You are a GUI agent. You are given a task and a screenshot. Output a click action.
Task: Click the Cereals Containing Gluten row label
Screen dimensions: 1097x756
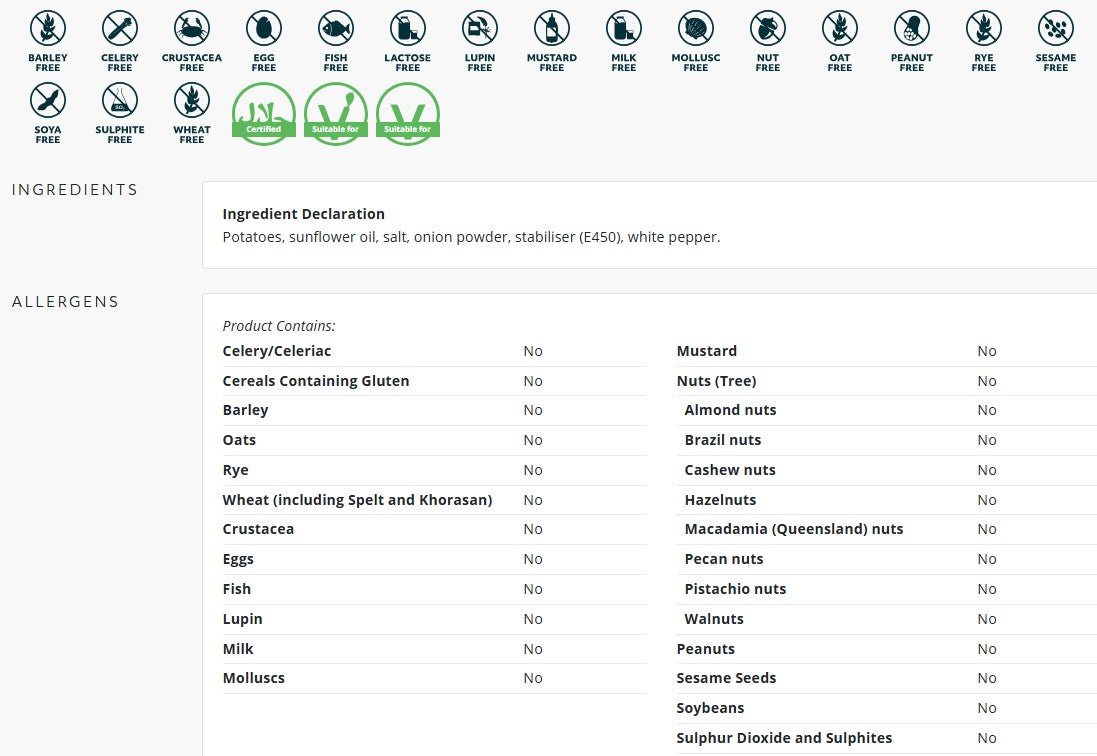click(x=315, y=381)
